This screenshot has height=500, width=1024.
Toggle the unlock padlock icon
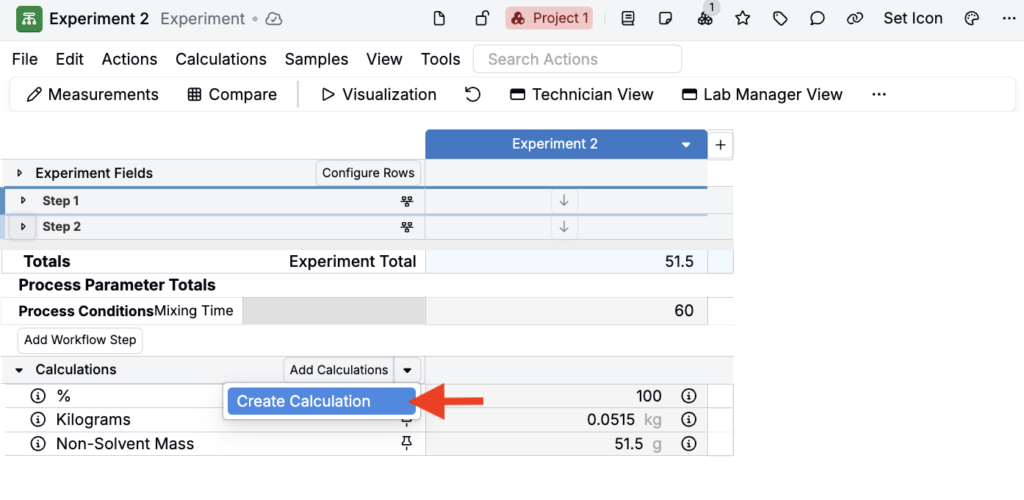pos(482,18)
